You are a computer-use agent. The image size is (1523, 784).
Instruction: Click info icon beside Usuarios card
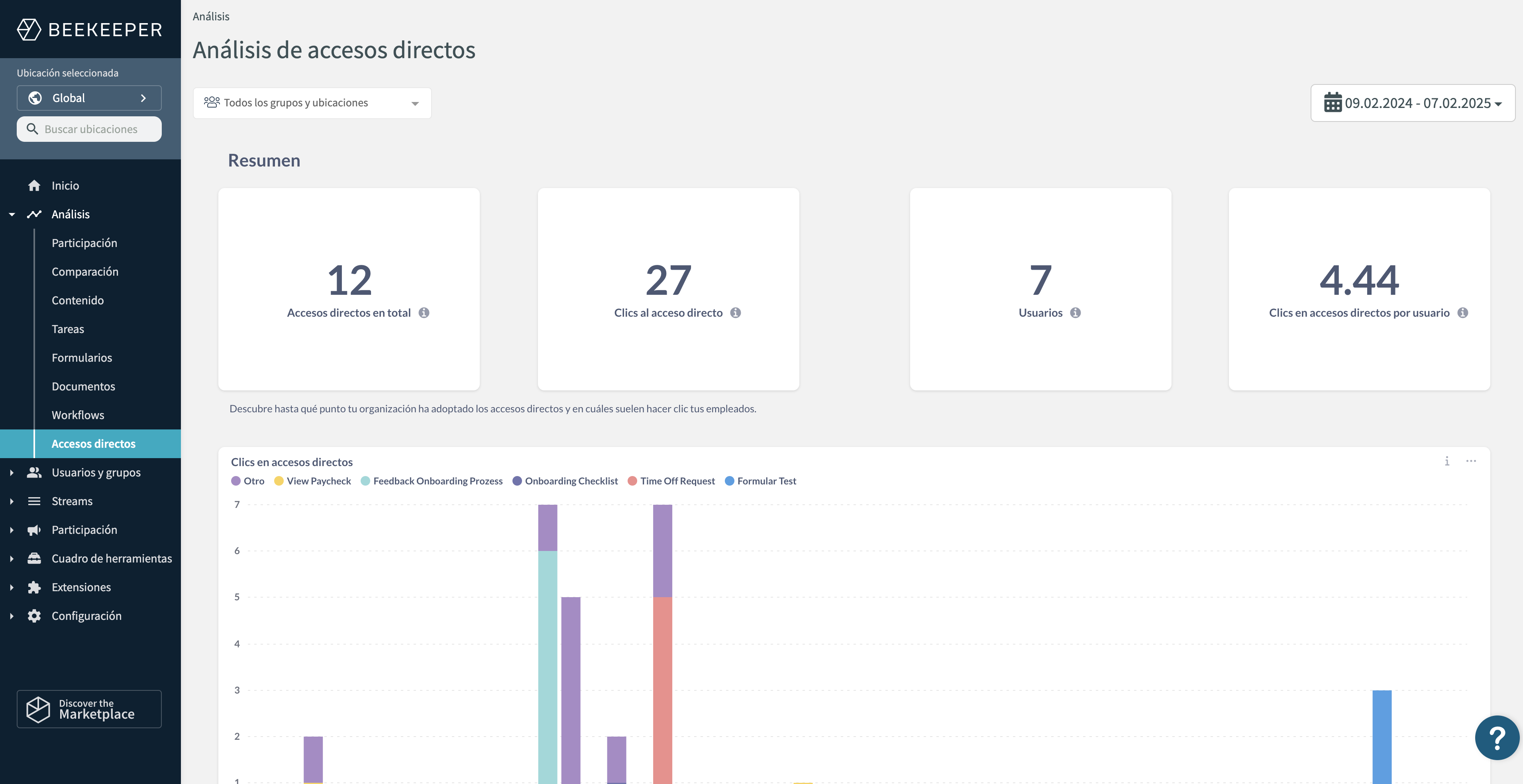(1076, 313)
